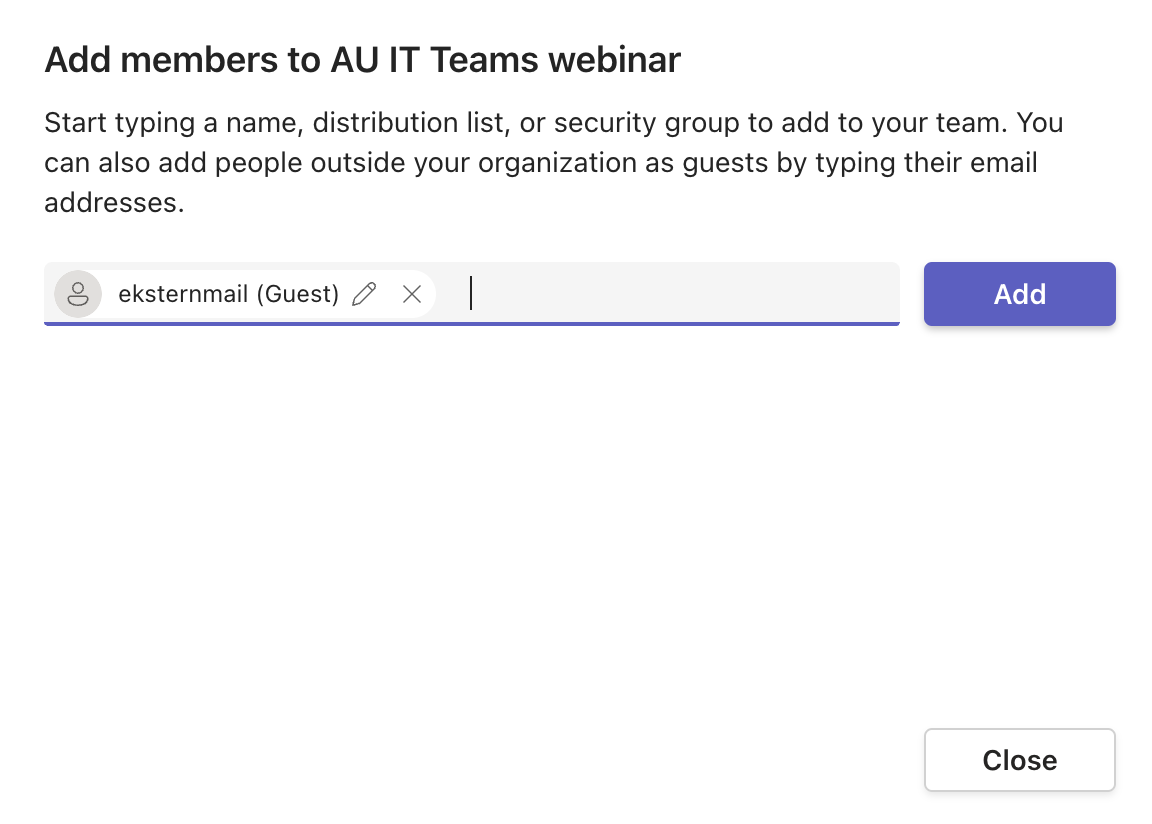
Task: Click the blank area below the input field
Action: pos(470,514)
